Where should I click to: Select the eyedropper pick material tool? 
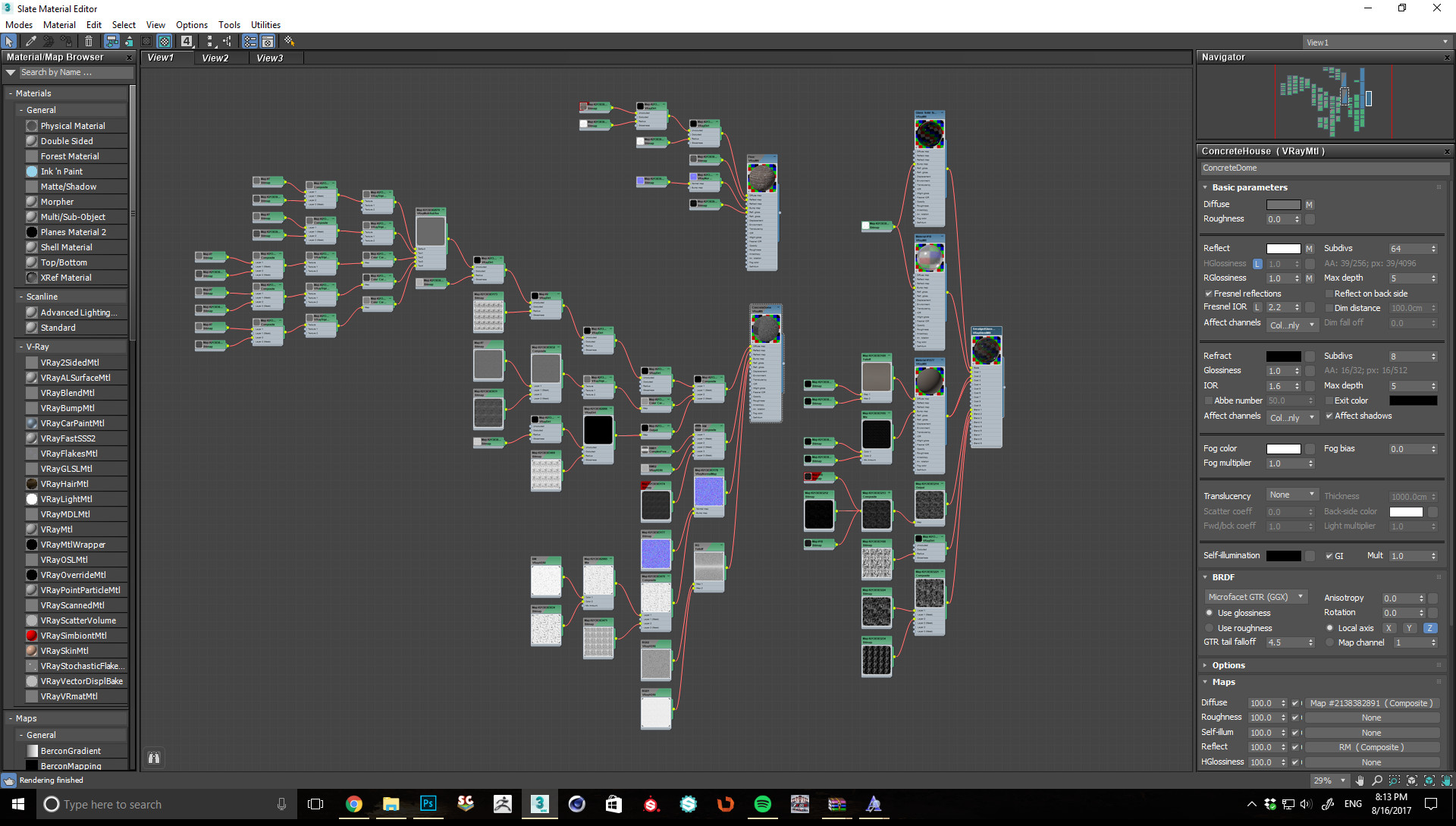[x=30, y=41]
